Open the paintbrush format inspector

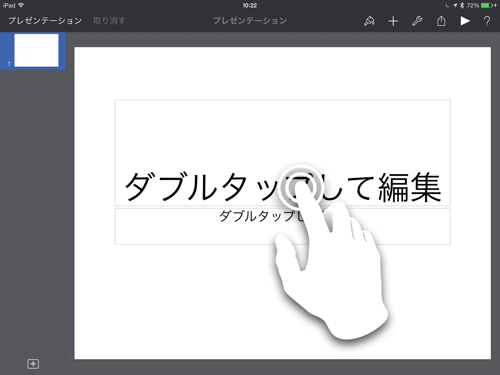[369, 21]
